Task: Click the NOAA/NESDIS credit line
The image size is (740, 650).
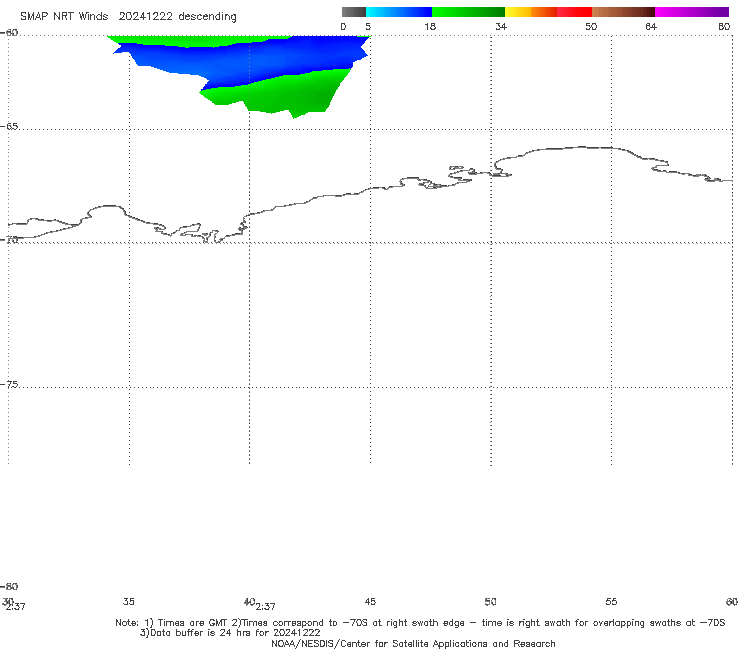Action: coord(413,644)
